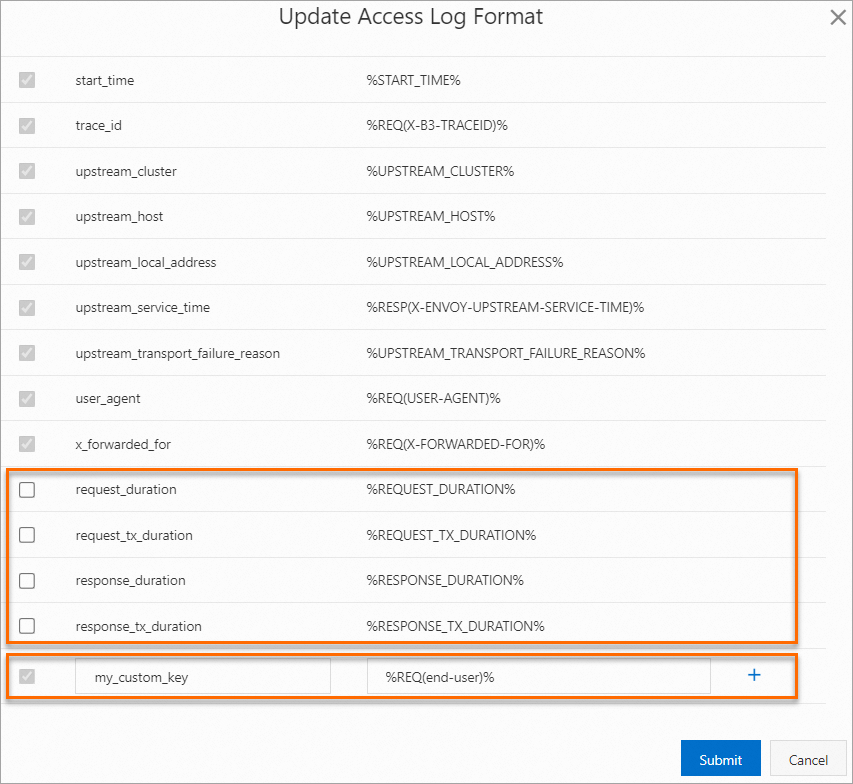
Task: Select the upstream_host field name
Action: click(119, 217)
